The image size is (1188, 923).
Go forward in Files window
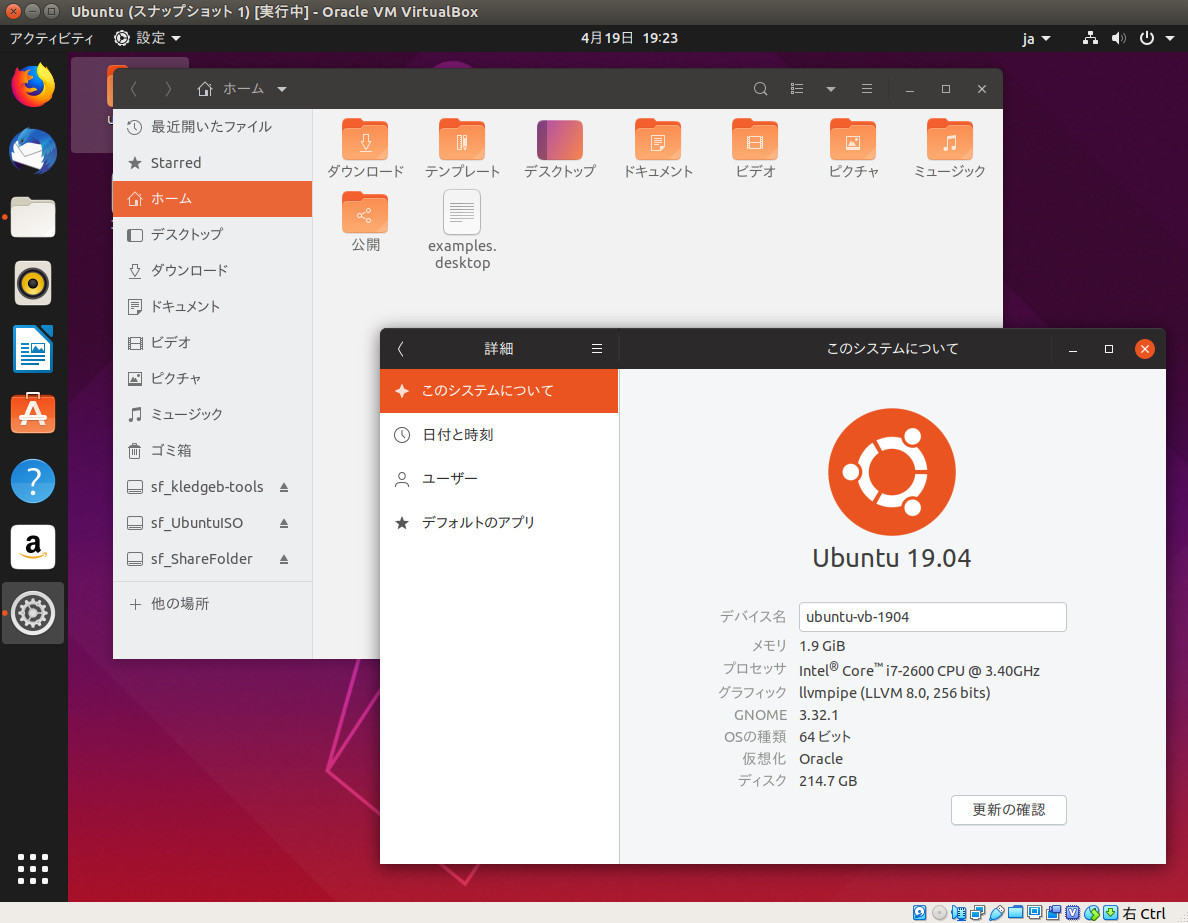(168, 89)
